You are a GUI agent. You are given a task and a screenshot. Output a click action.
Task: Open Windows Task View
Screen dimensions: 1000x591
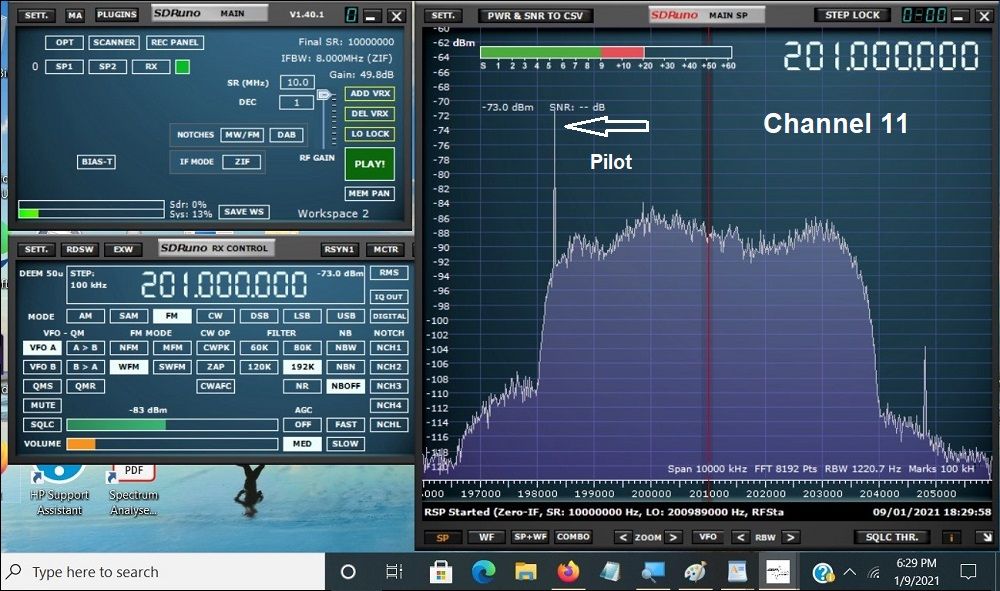tap(394, 572)
